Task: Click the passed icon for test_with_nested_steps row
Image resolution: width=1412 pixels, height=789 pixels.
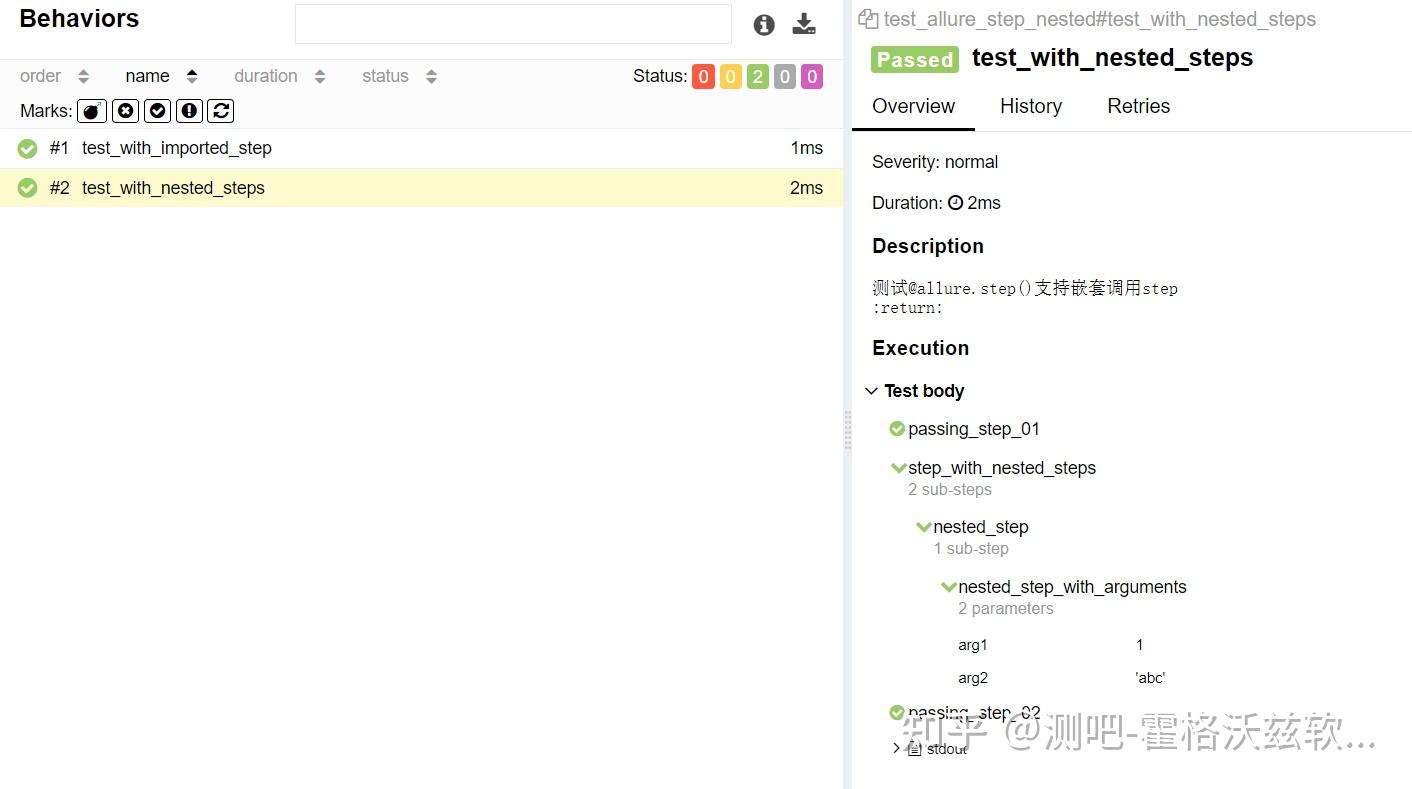Action: pyautogui.click(x=27, y=188)
